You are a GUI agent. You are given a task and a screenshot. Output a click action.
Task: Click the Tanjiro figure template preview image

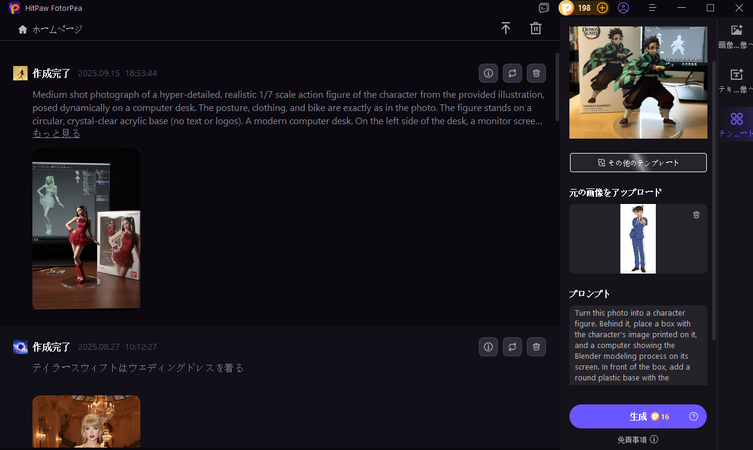pyautogui.click(x=638, y=83)
